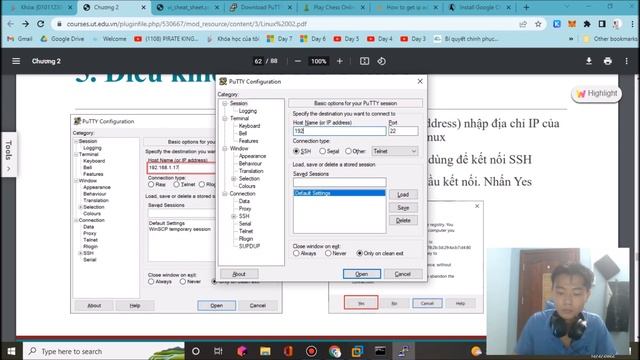
Task: Expand the Selection tree node
Action: 233,179
